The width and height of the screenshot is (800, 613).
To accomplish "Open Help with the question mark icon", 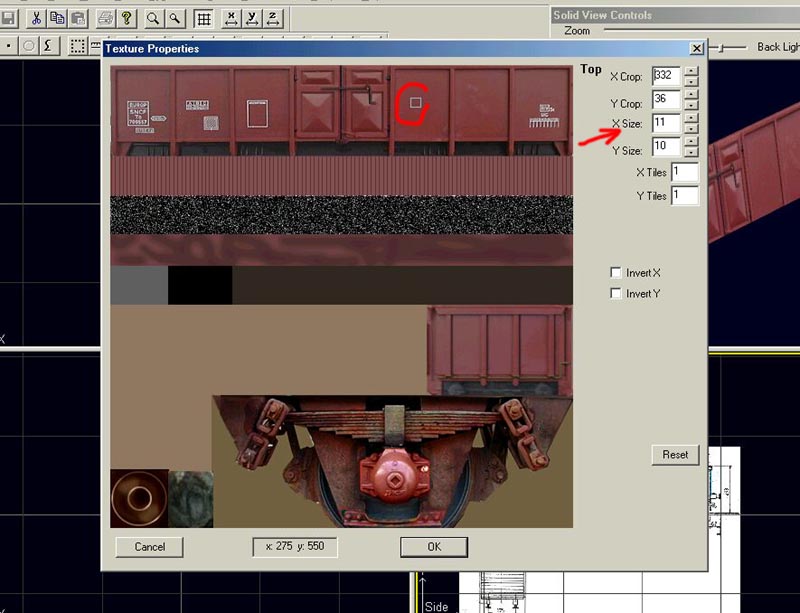I will [127, 18].
